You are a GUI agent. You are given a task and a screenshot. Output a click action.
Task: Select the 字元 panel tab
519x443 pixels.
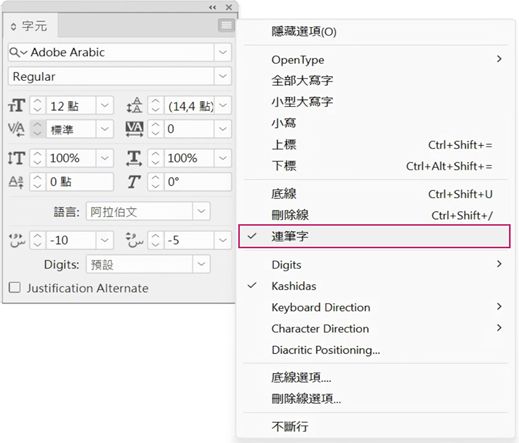31,26
